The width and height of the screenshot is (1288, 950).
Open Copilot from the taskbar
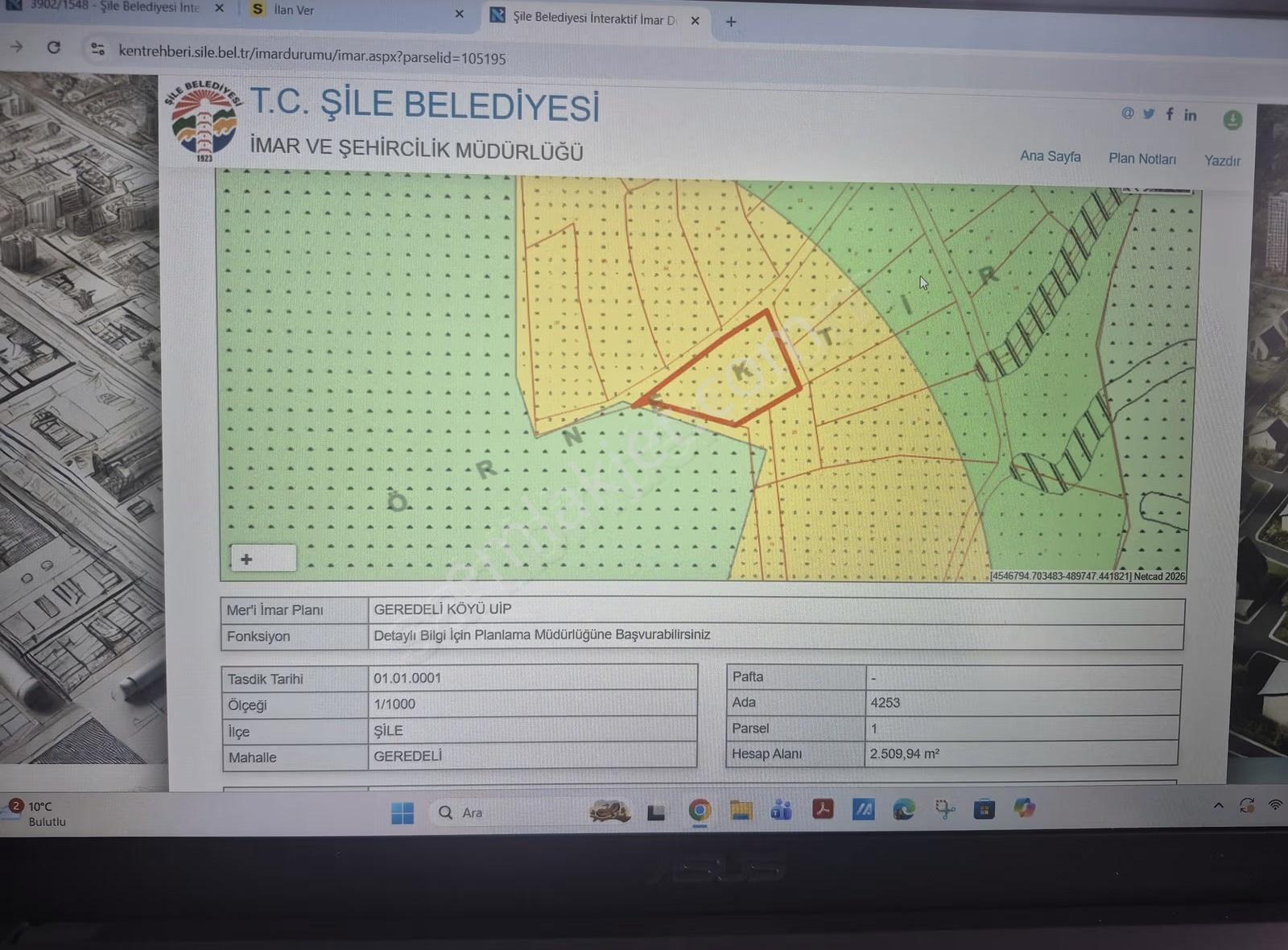[x=1024, y=807]
